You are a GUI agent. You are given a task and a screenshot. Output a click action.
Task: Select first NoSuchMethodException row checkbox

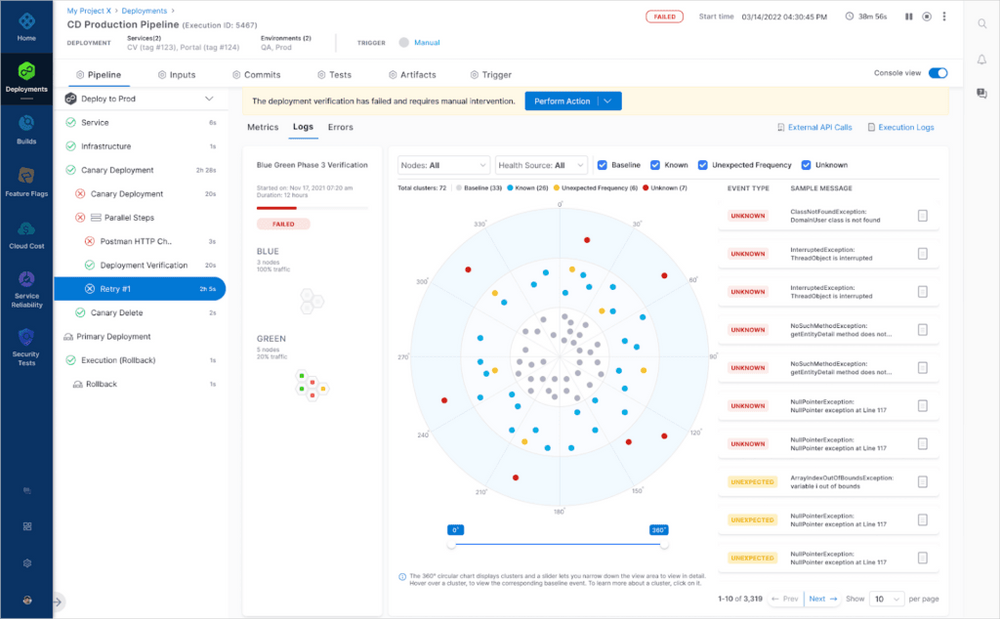click(922, 330)
